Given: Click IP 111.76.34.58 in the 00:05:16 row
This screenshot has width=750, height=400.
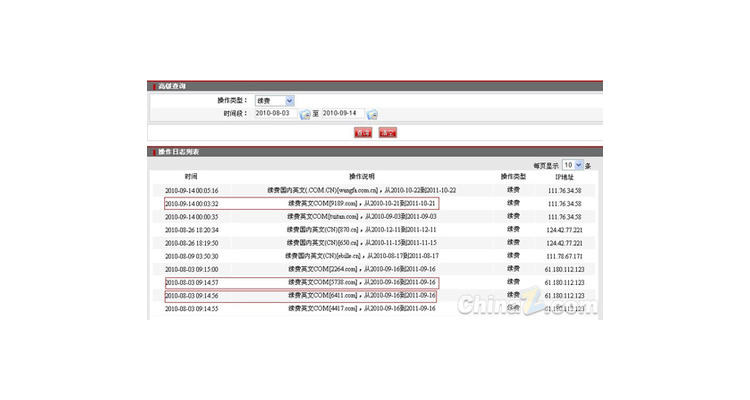Looking at the screenshot, I should pos(564,190).
